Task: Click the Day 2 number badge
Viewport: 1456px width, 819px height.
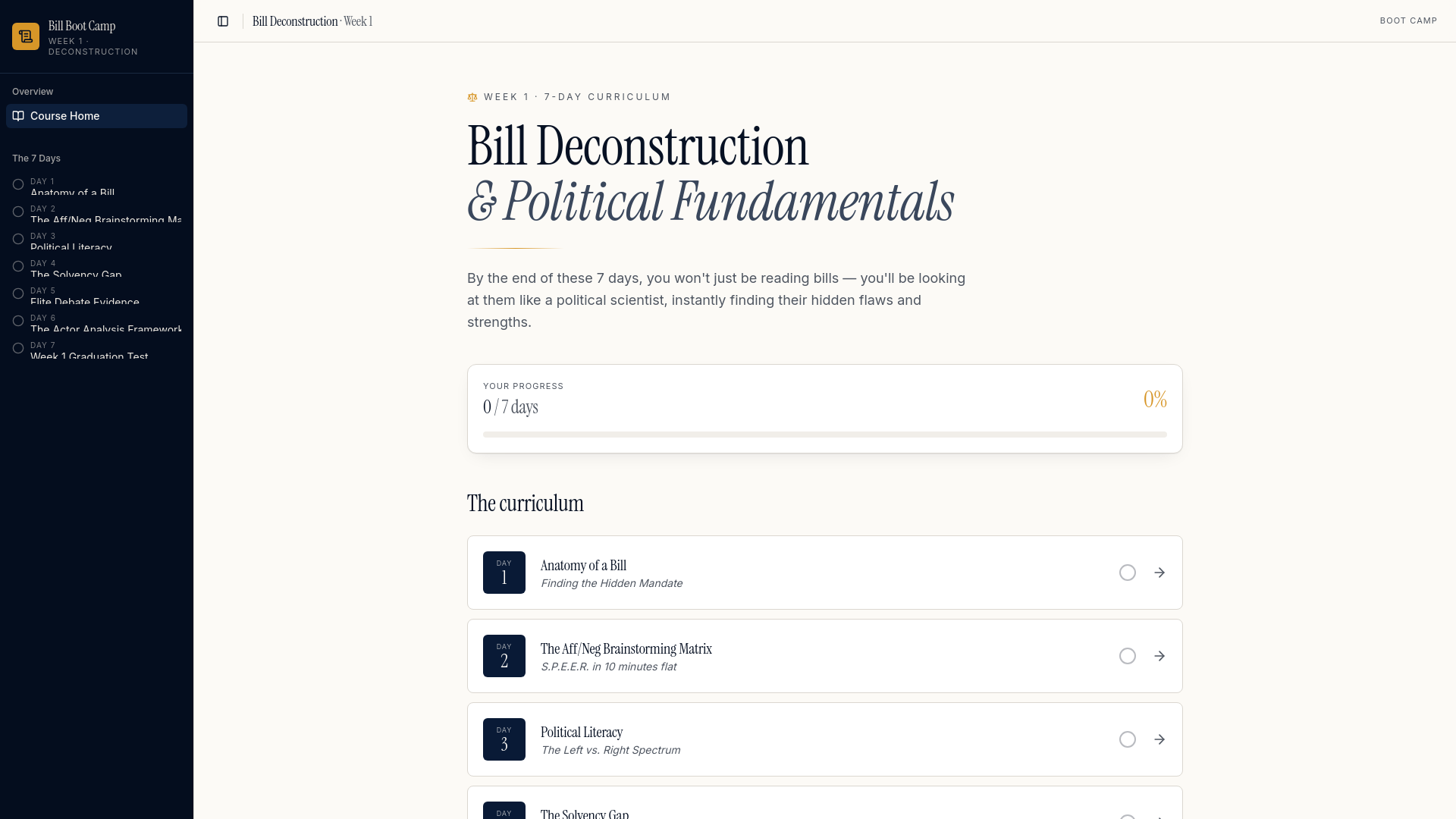Action: click(x=504, y=656)
